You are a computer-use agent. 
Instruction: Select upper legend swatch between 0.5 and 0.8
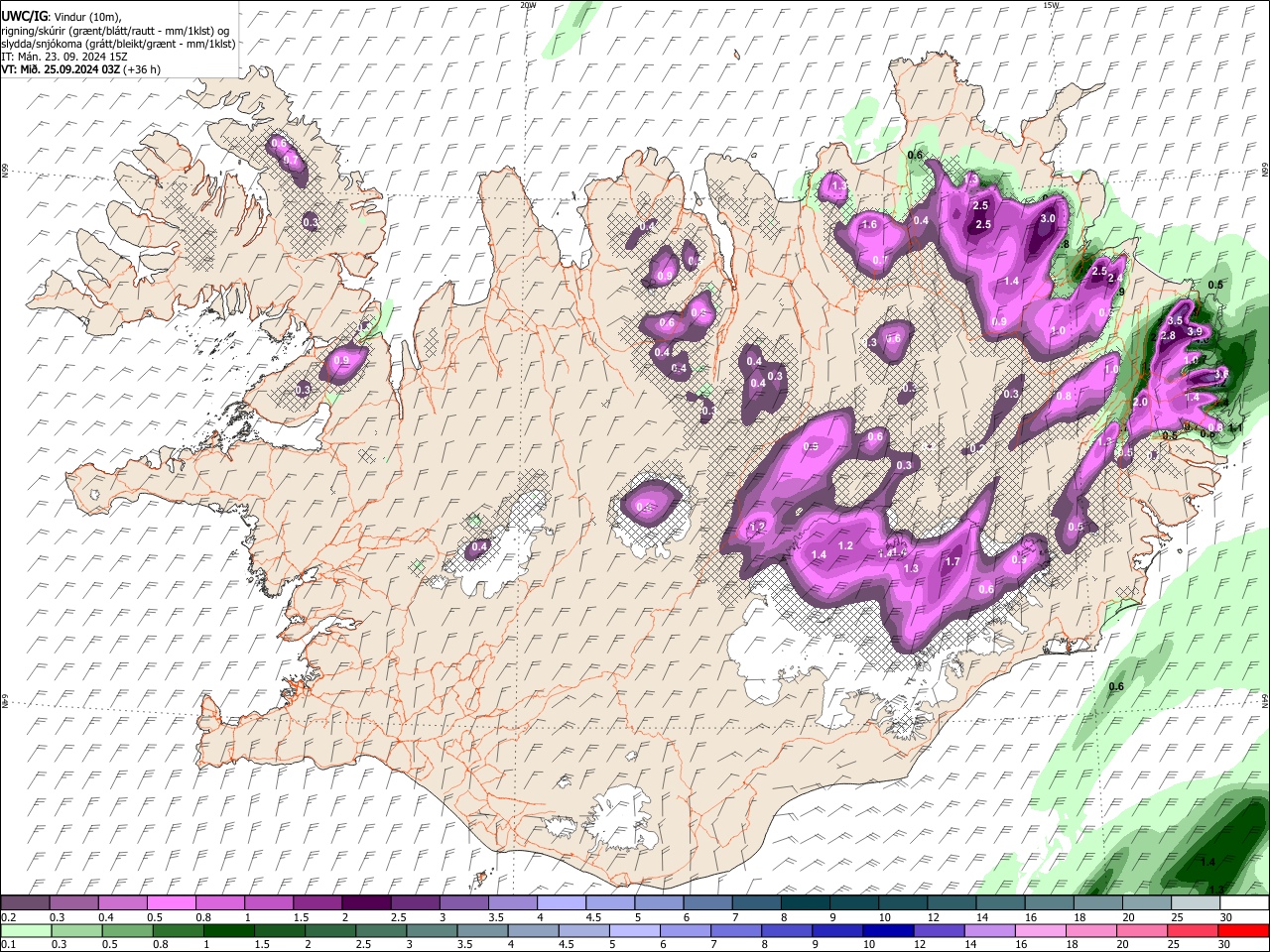pyautogui.click(x=171, y=903)
